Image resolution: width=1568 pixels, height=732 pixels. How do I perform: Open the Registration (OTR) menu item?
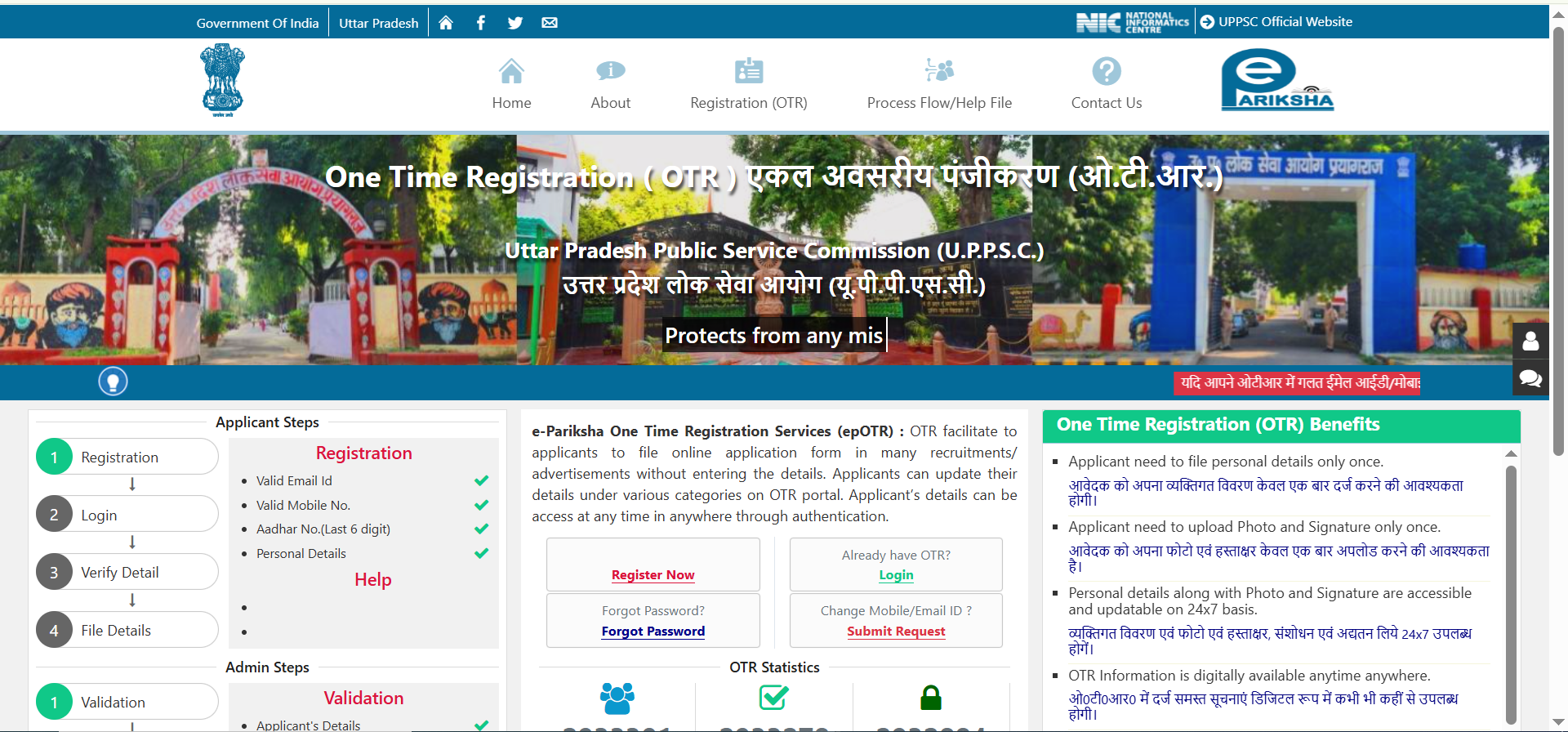[x=749, y=103]
